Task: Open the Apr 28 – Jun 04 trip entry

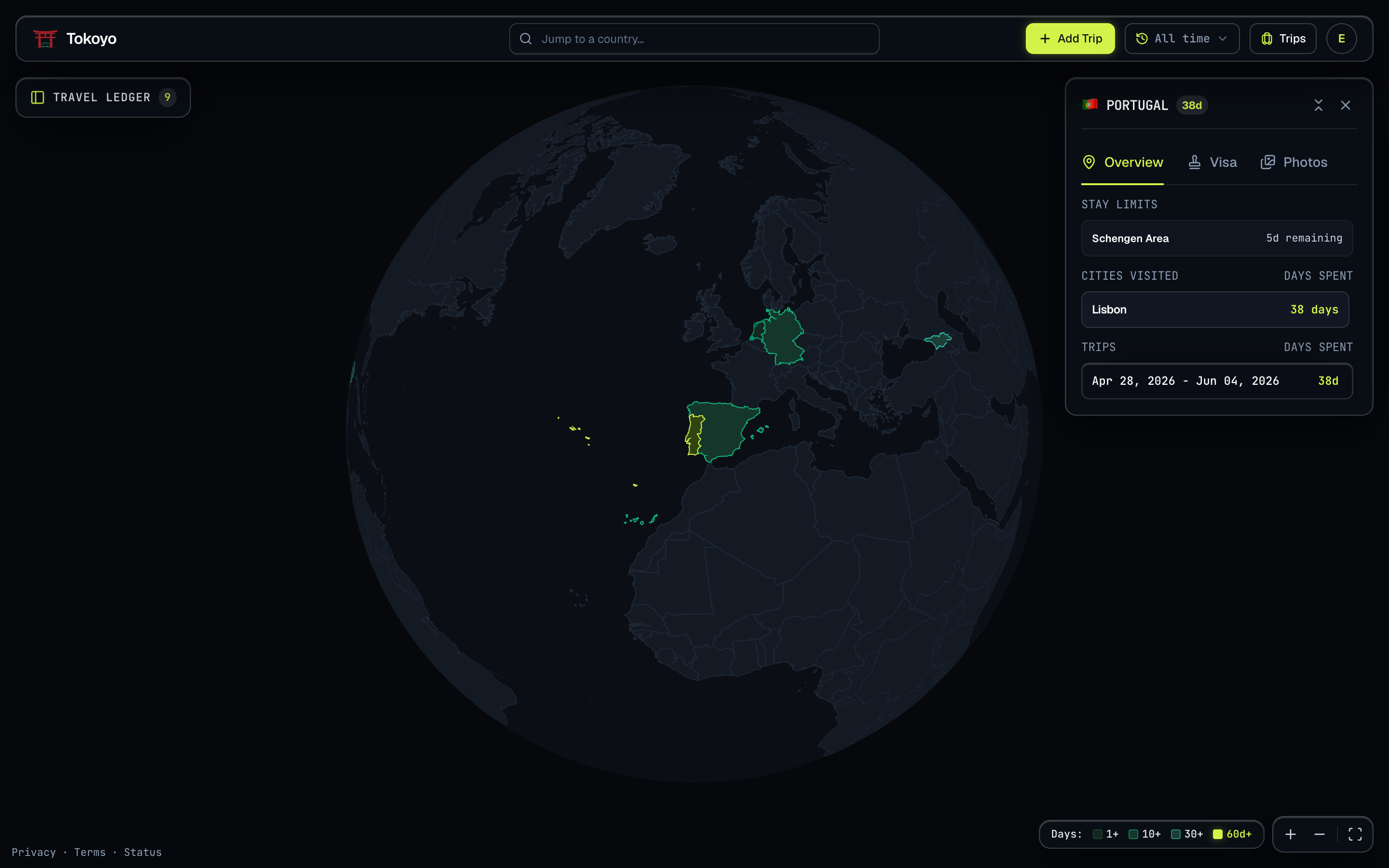Action: point(1217,380)
